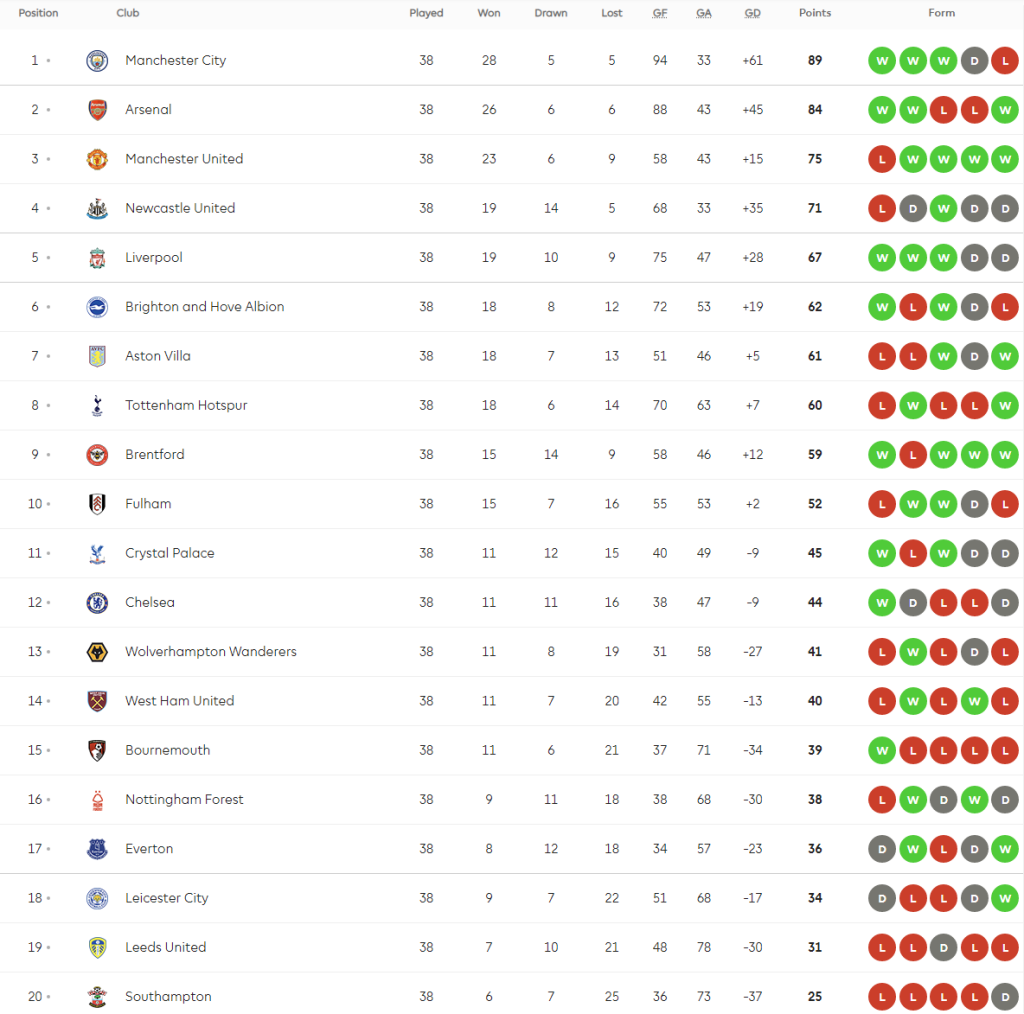Screen dimensions: 1024x1014
Task: Click Manchester City's latest form result (L)
Action: [x=1005, y=61]
